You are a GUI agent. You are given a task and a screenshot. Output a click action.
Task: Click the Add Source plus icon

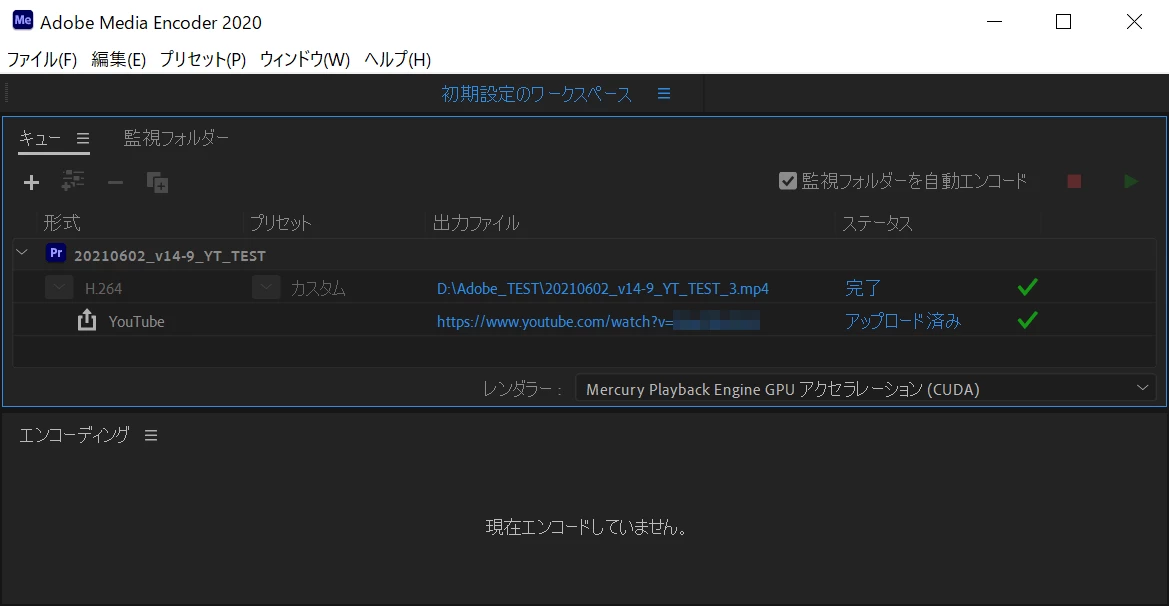[31, 182]
